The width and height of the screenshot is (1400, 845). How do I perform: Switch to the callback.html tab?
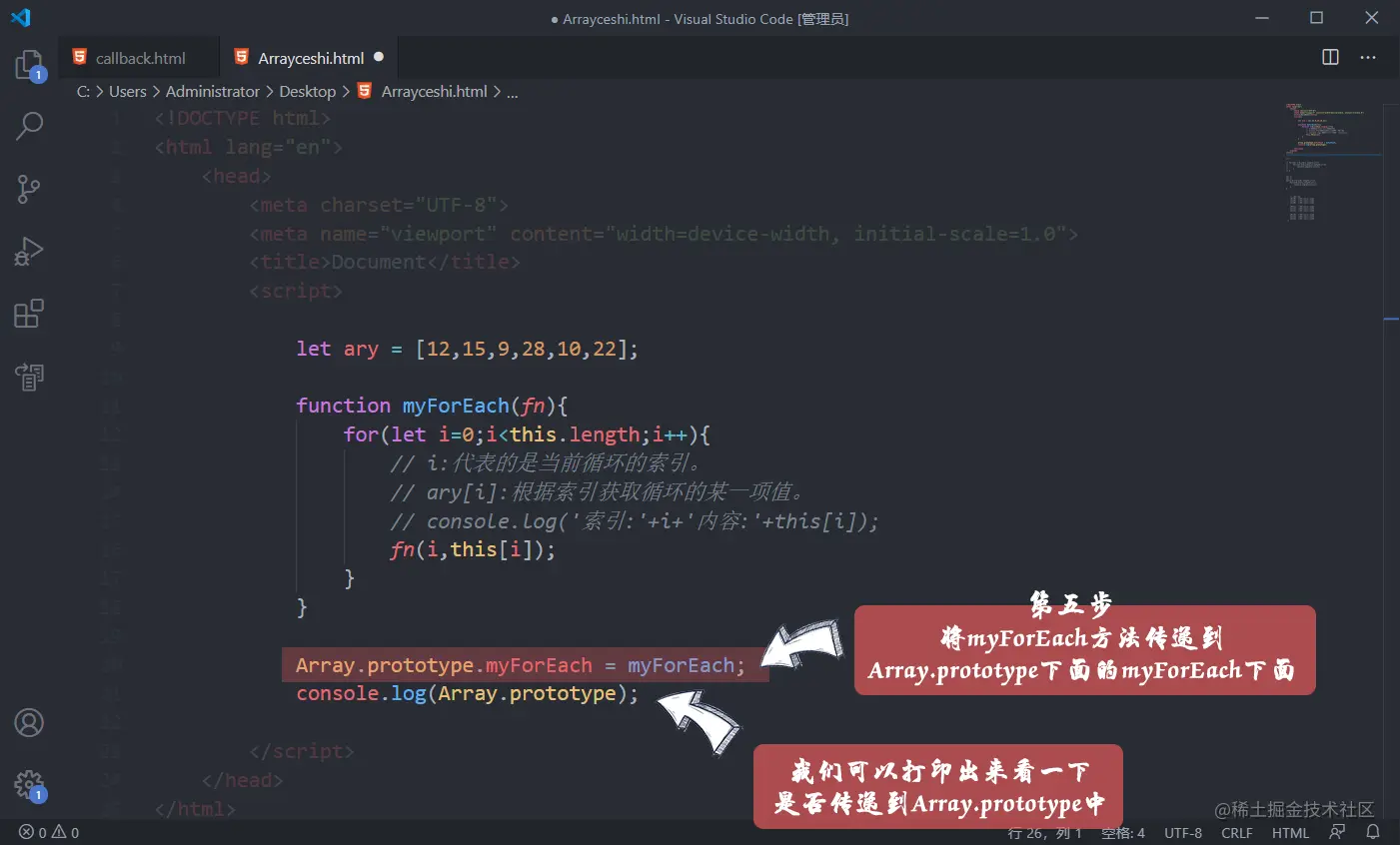pos(138,57)
